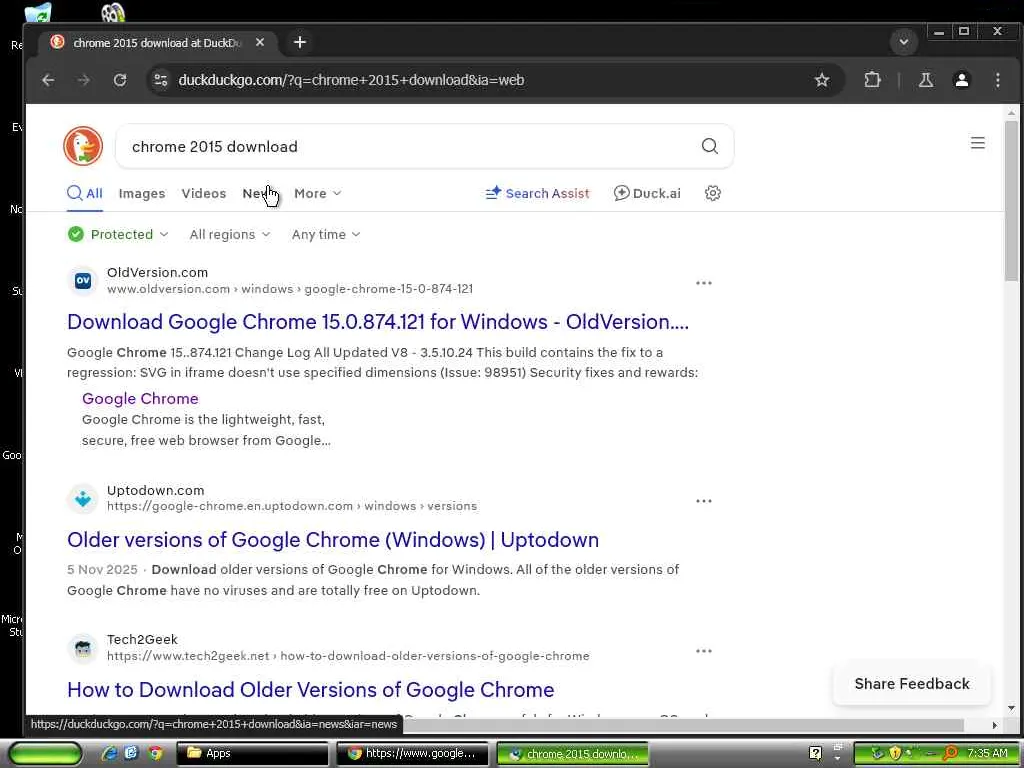The image size is (1024, 768).
Task: Open the Chrome profile avatar
Action: (961, 80)
